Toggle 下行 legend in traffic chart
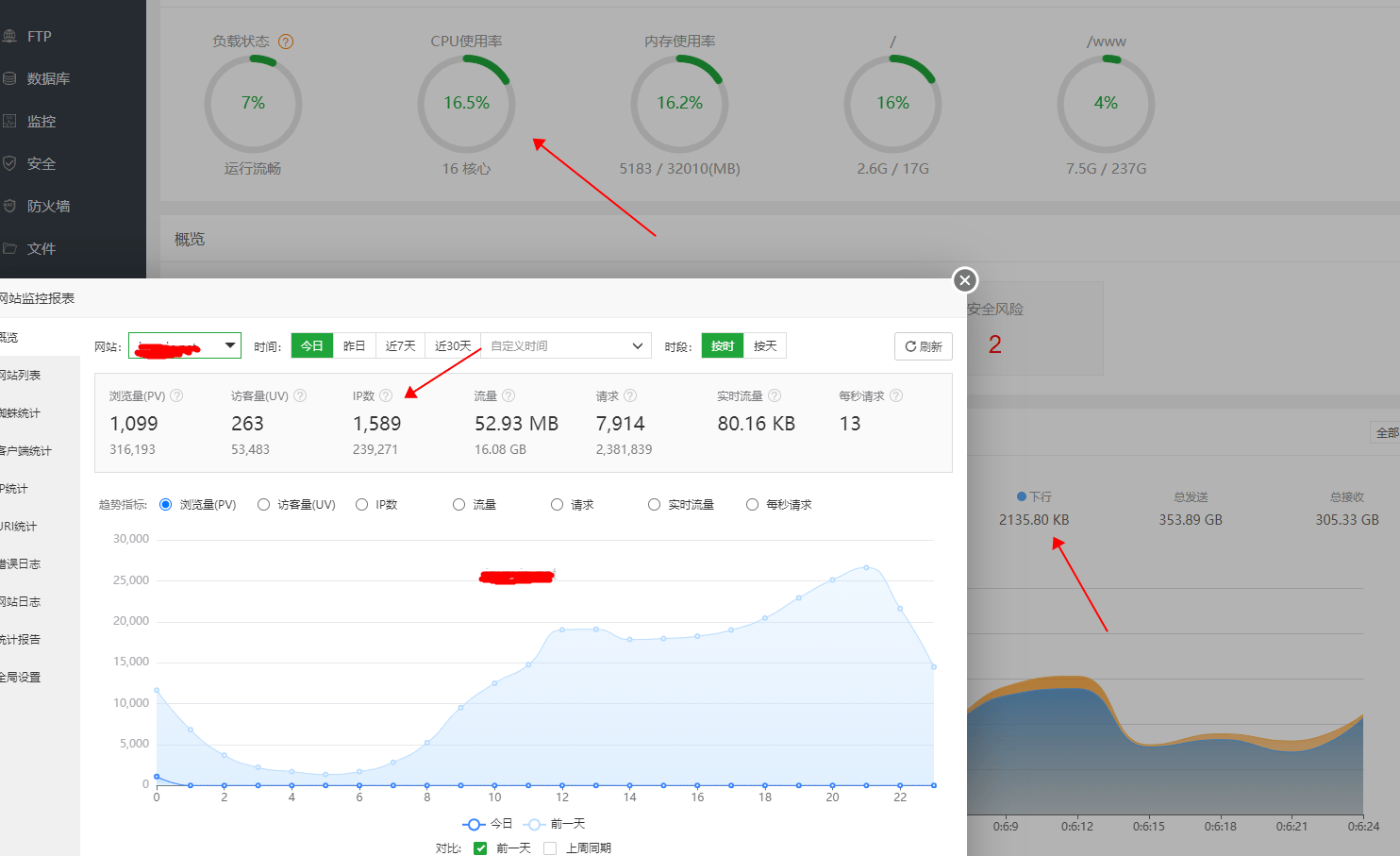The height and width of the screenshot is (856, 1400). [x=1034, y=496]
